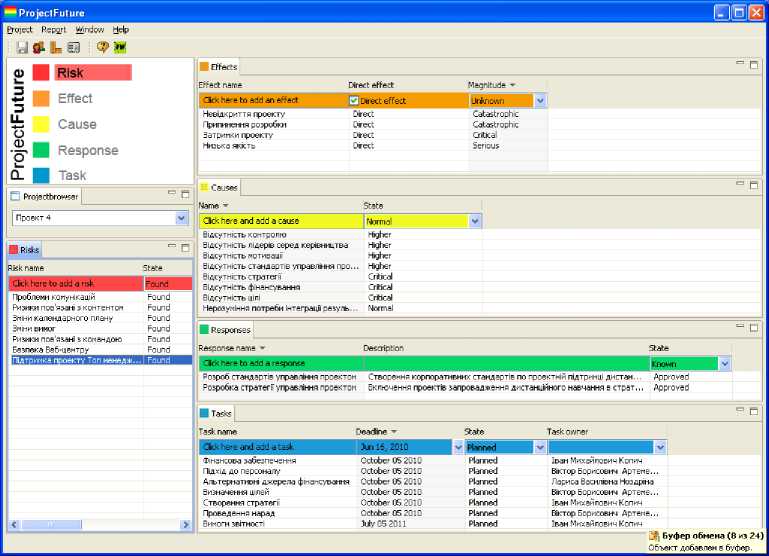Minimize the Tasks panel
Image resolution: width=769 pixels, height=556 pixels.
point(739,412)
